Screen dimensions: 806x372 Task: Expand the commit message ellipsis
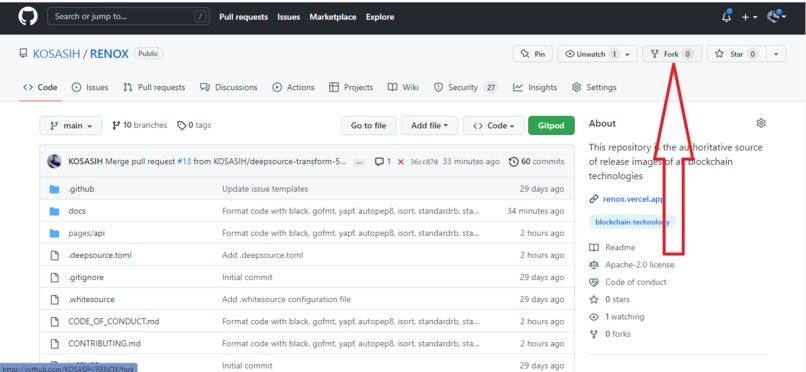click(x=359, y=162)
